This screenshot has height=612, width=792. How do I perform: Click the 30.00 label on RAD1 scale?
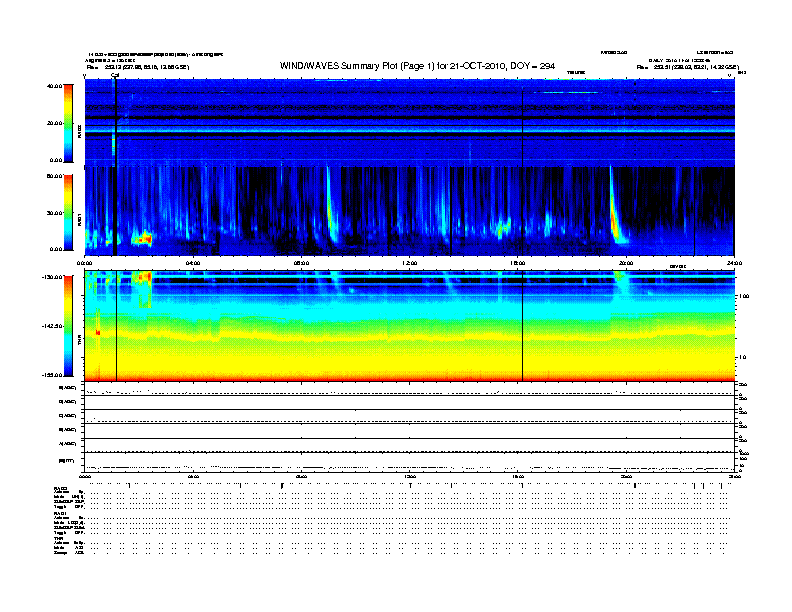54,213
